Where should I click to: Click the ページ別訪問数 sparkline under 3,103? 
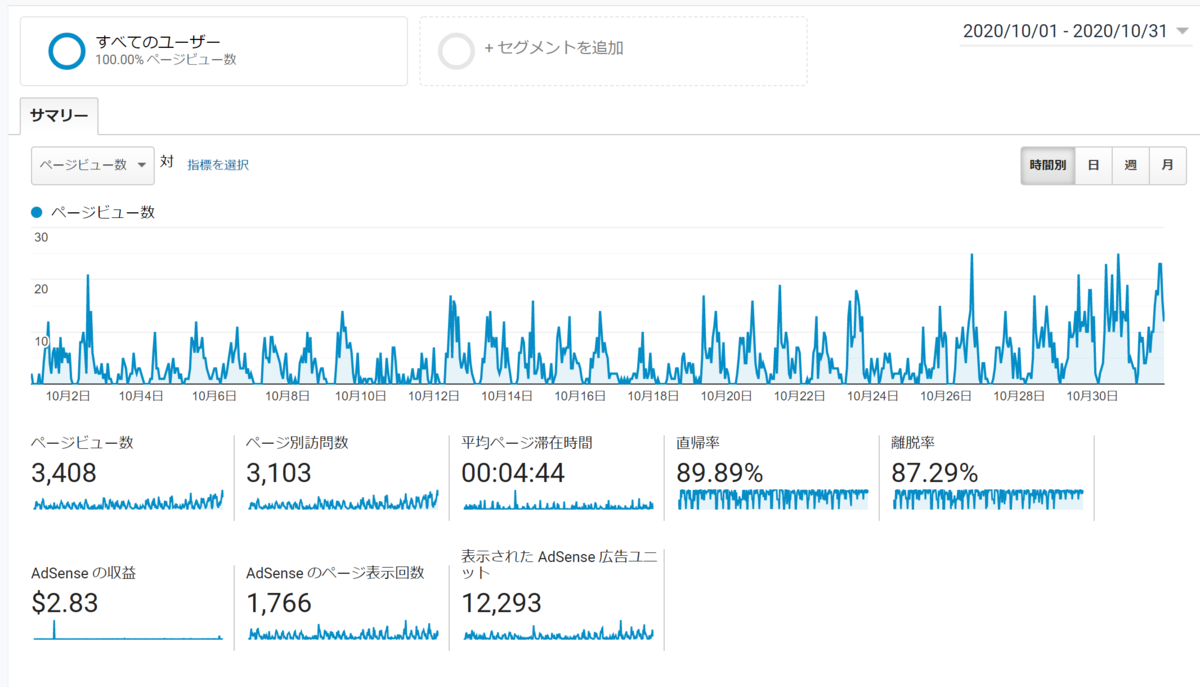[x=343, y=500]
